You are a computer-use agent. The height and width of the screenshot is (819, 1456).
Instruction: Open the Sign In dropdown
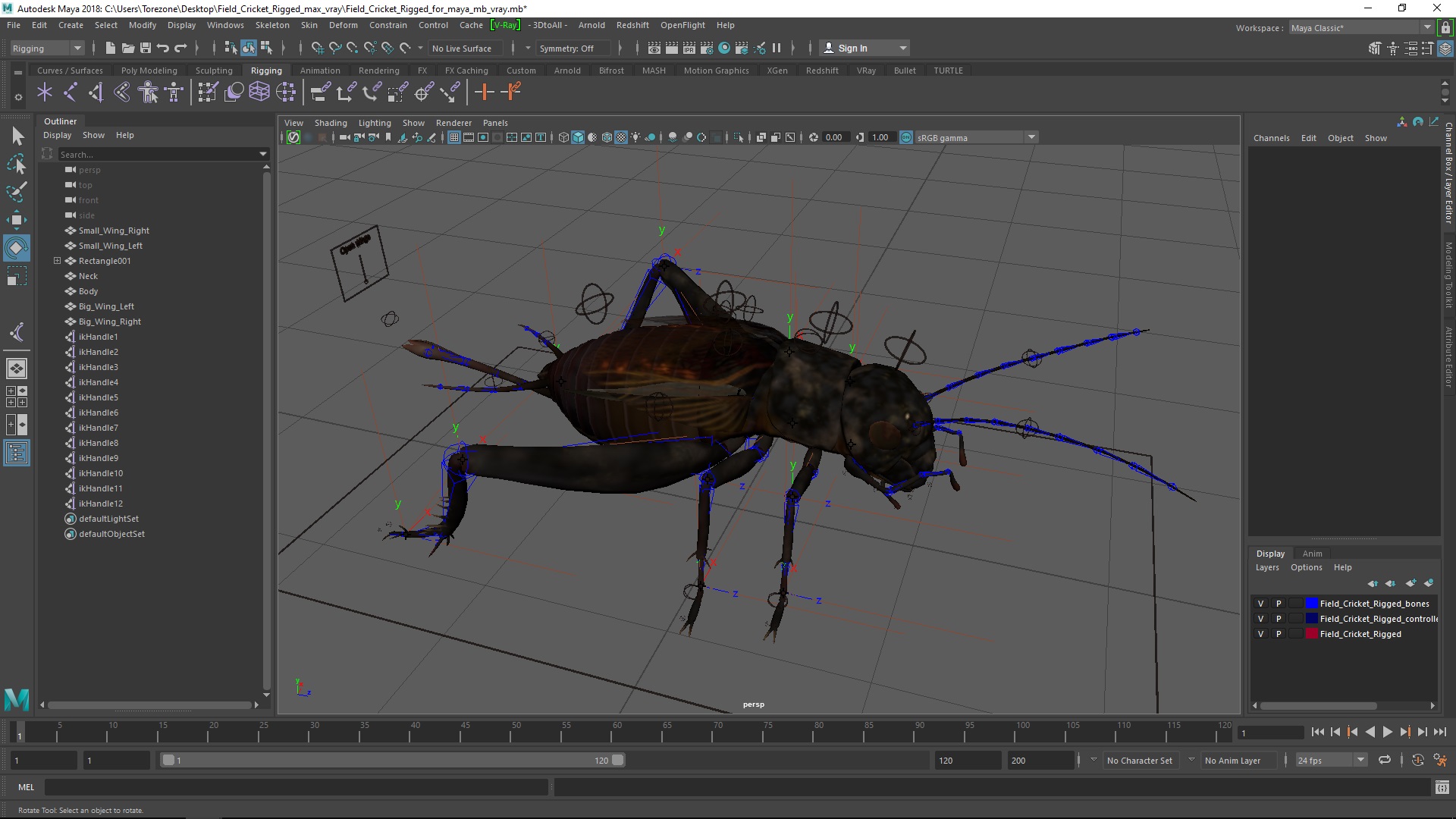click(x=864, y=49)
